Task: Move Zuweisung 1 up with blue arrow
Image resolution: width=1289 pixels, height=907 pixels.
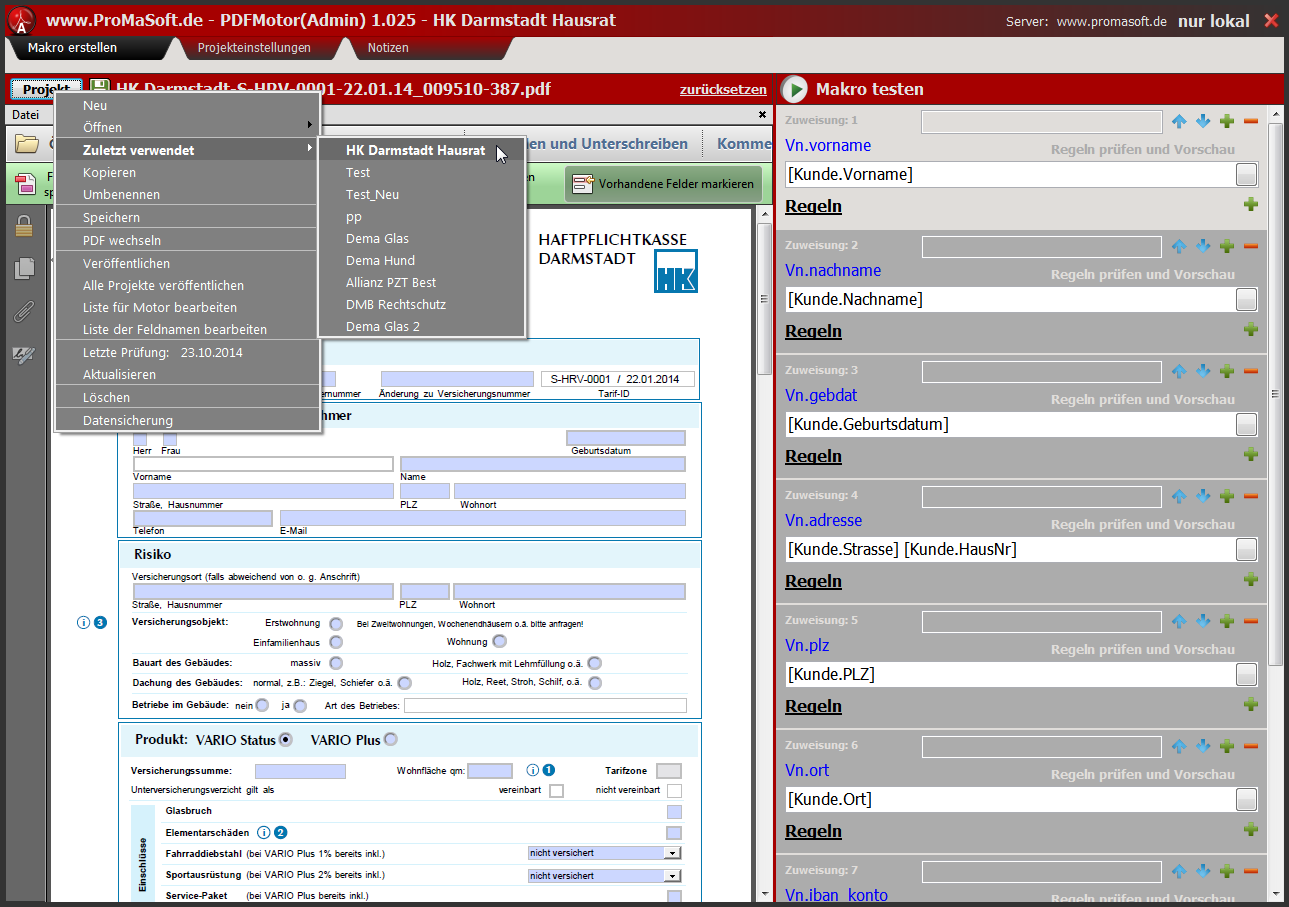Action: pos(1179,121)
